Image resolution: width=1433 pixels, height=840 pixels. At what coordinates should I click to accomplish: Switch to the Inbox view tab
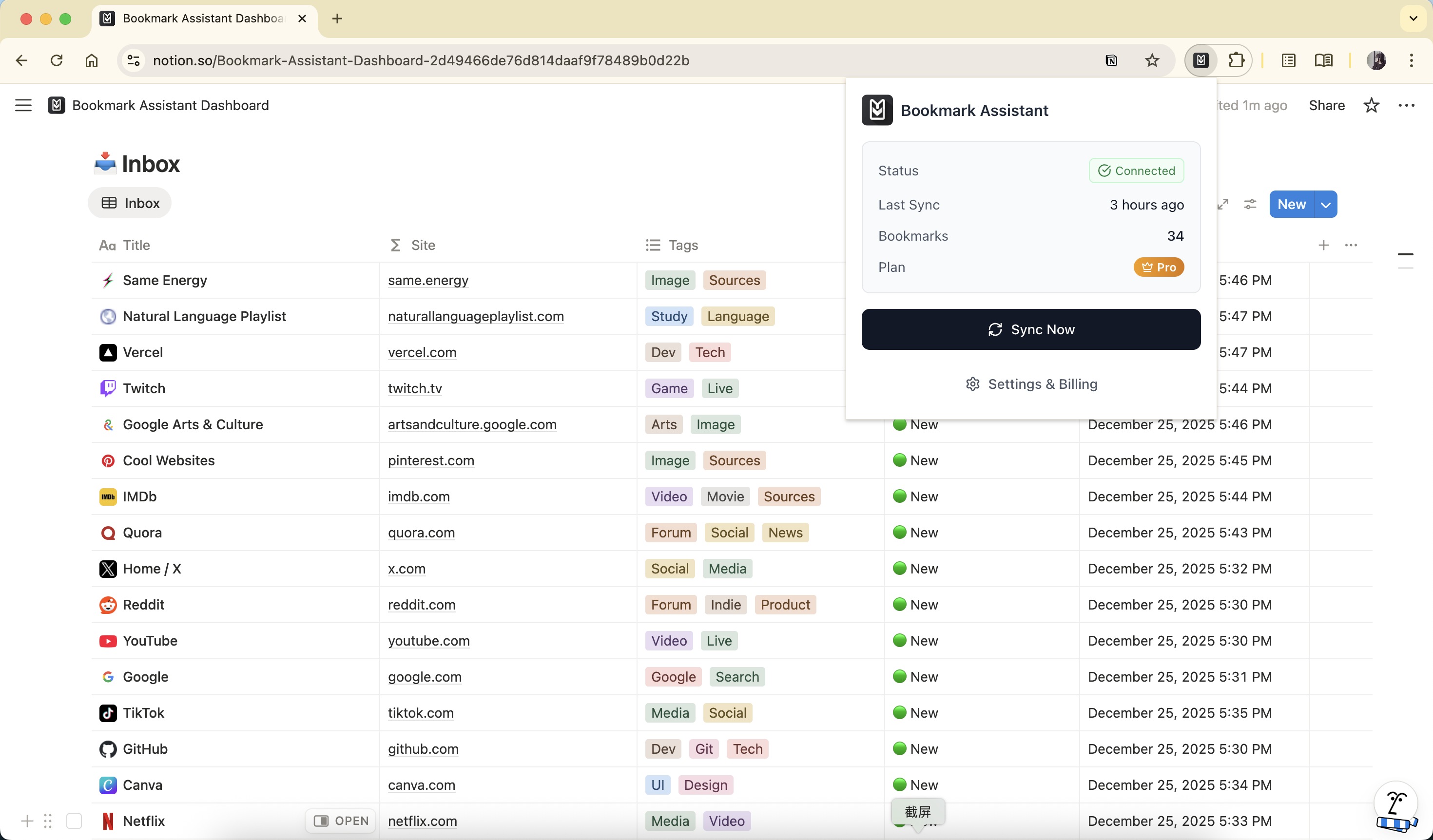pos(130,203)
